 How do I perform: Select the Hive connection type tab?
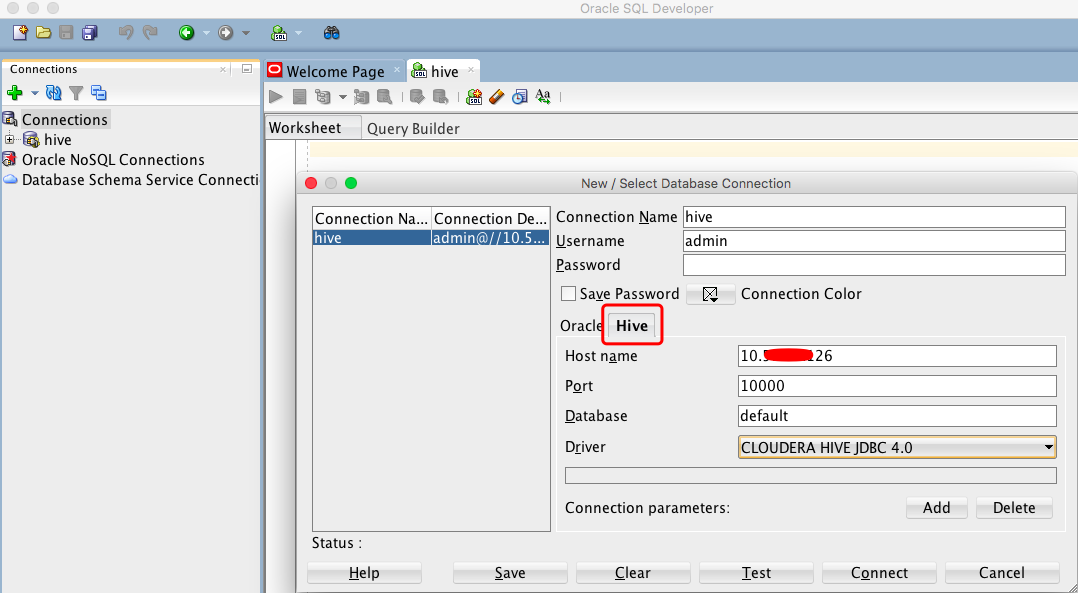[x=632, y=326]
